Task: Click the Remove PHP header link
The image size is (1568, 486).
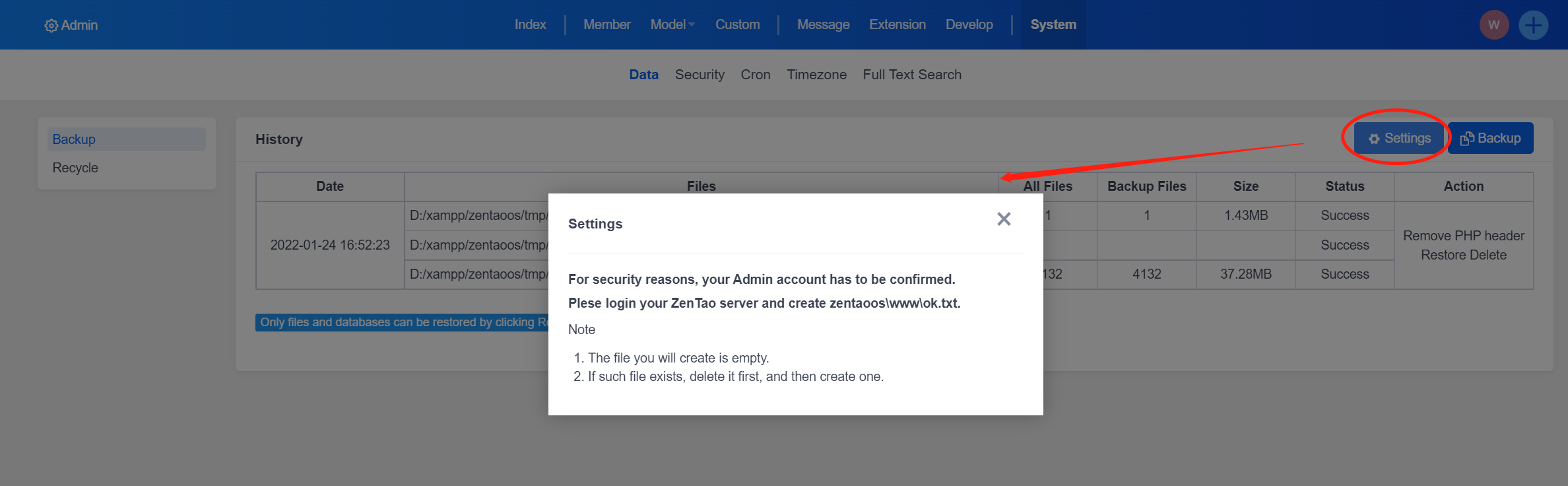Action: pyautogui.click(x=1463, y=236)
